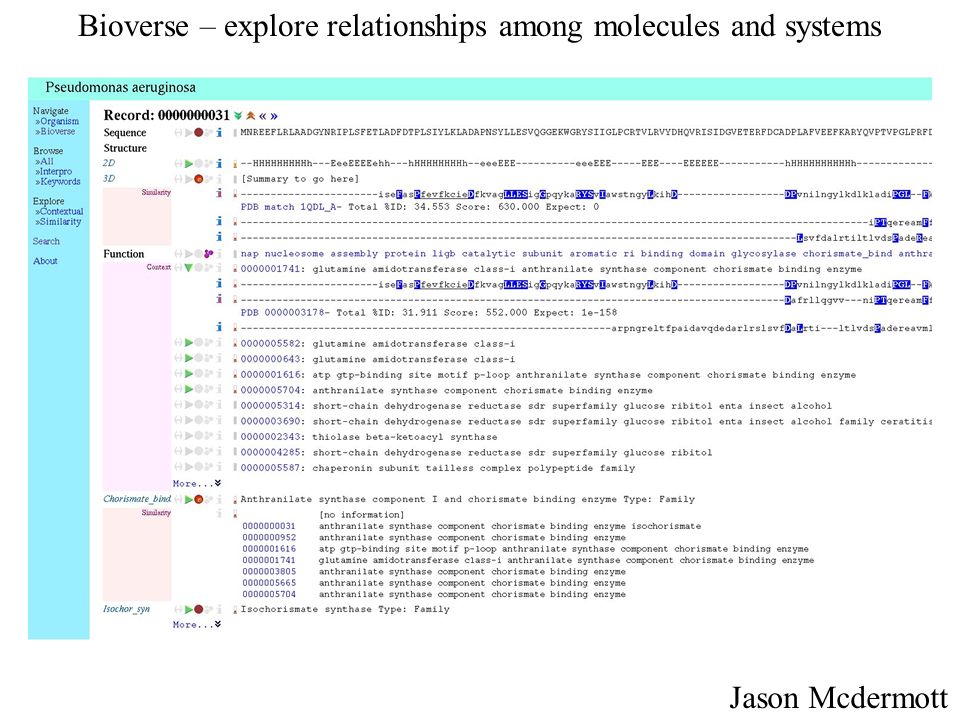Open the About page
Viewport: 960px width, 720px height.
(x=45, y=261)
